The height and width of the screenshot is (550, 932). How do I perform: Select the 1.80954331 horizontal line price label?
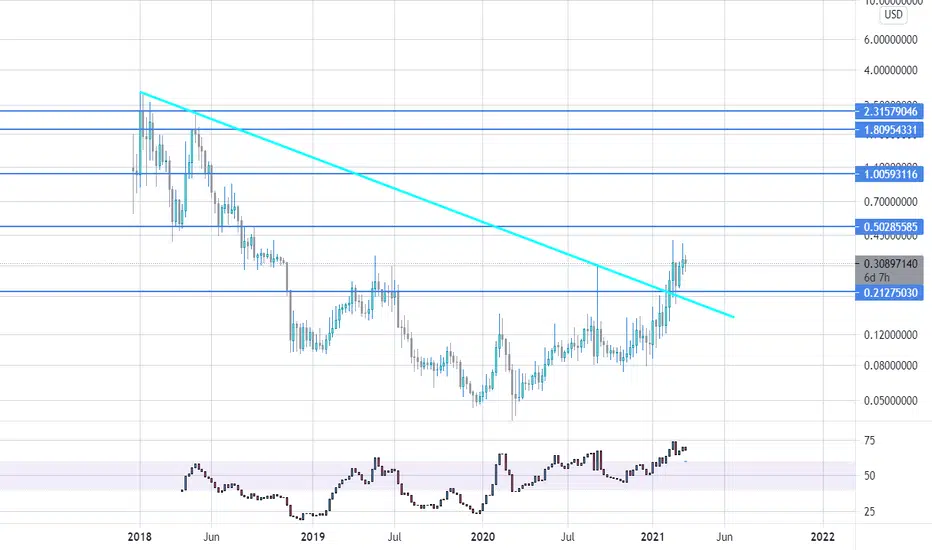click(889, 130)
